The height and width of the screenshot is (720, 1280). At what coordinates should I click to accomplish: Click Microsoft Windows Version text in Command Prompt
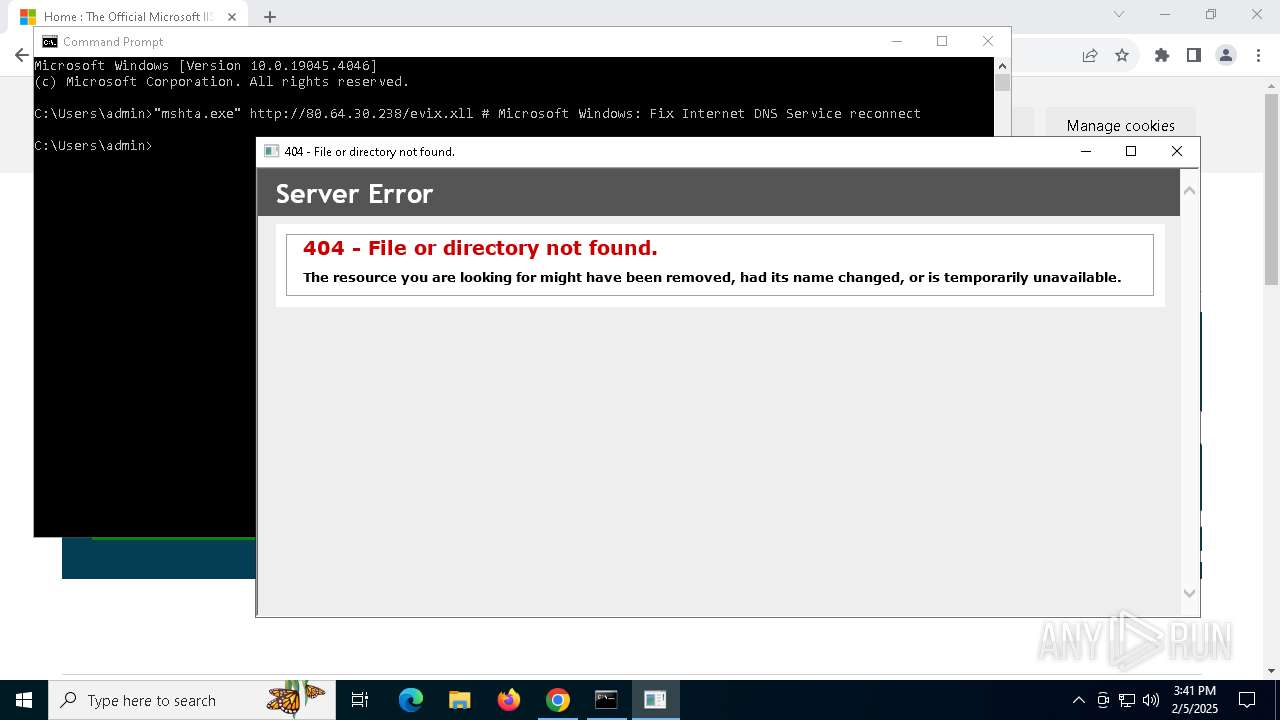click(205, 65)
